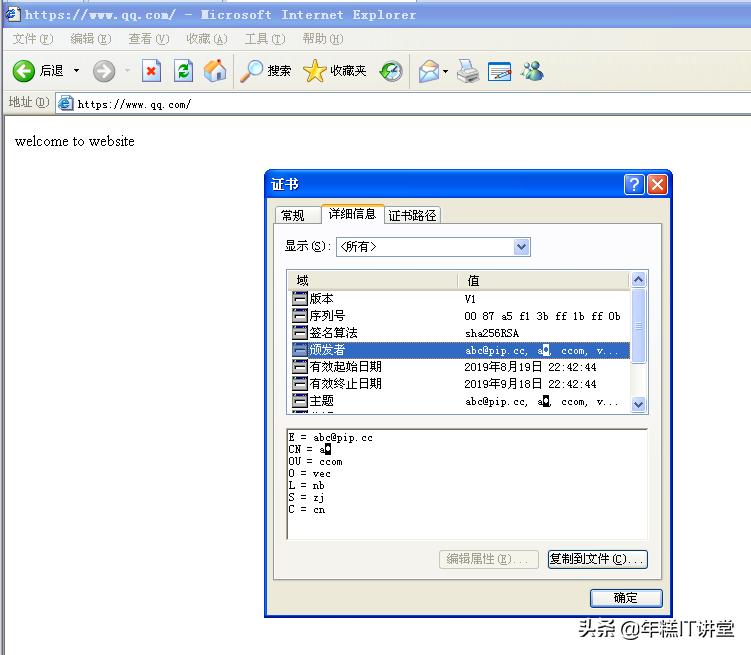
Task: Click the line O = vec
Action: (x=309, y=474)
